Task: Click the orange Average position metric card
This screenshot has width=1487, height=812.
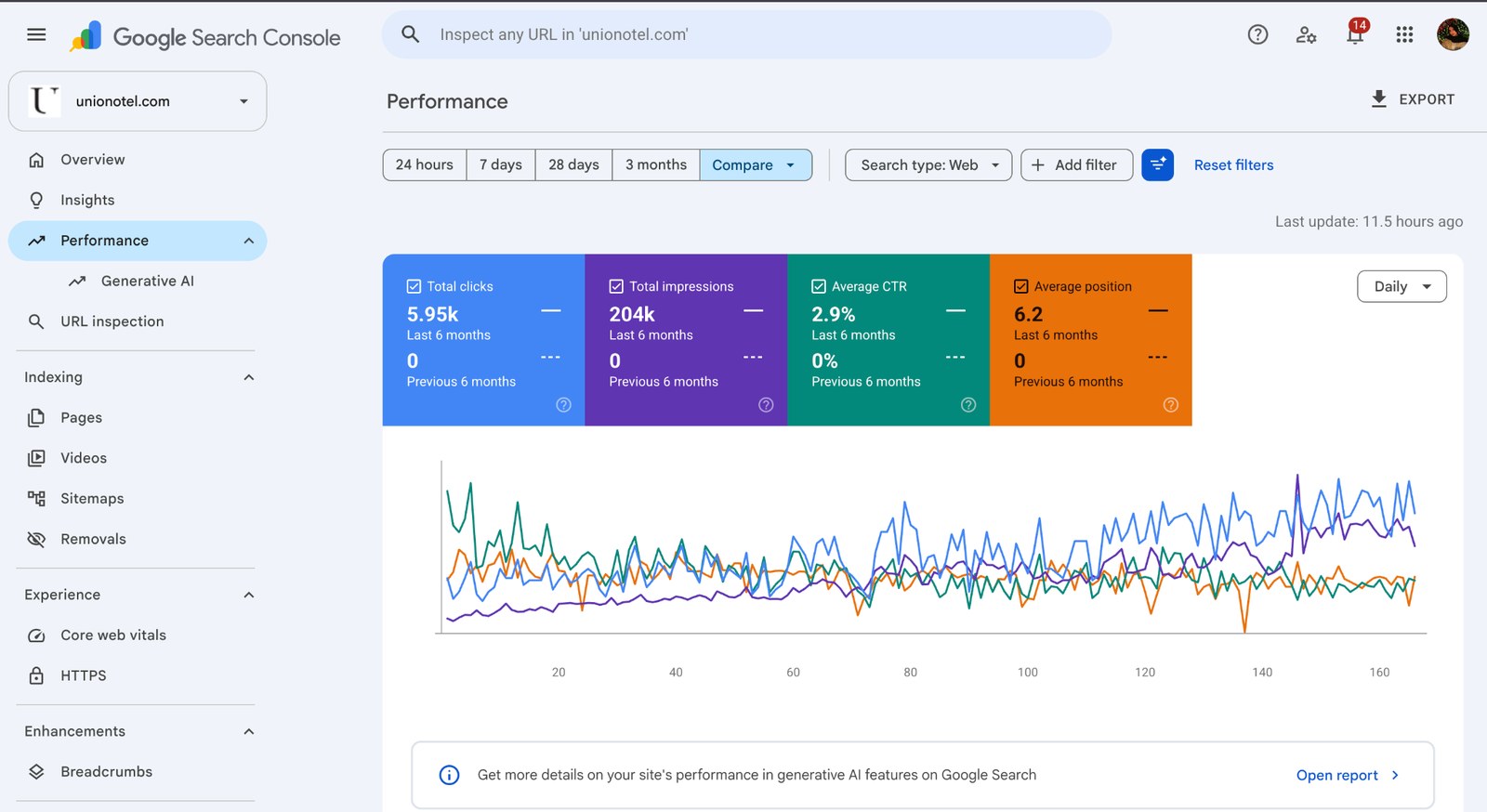Action: (1091, 340)
